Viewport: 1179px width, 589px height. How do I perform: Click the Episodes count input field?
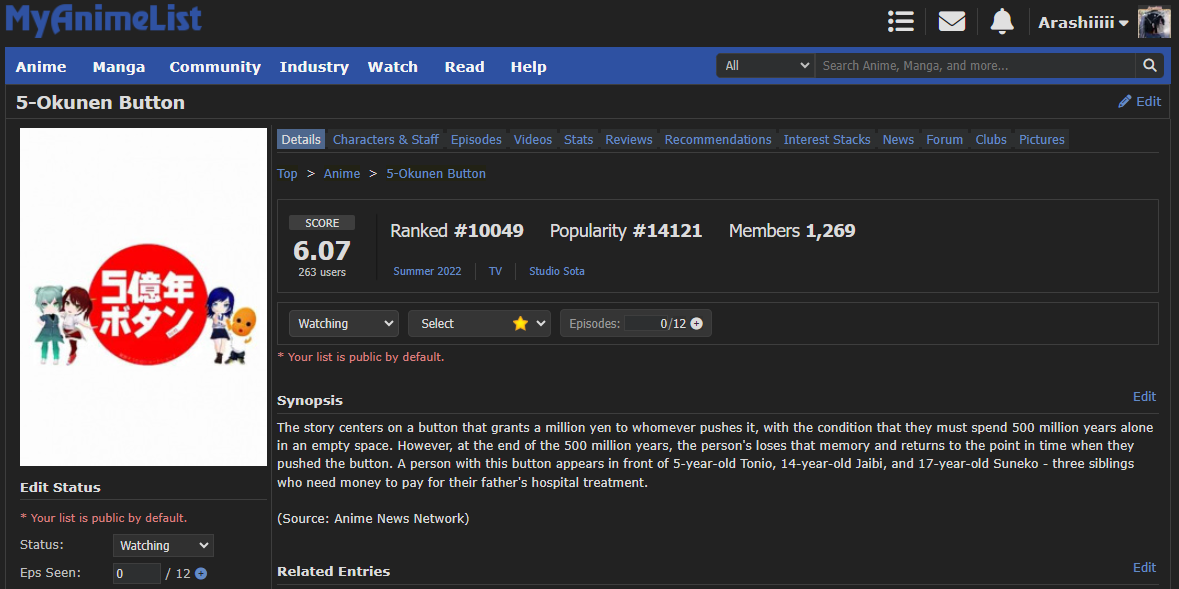tap(645, 323)
